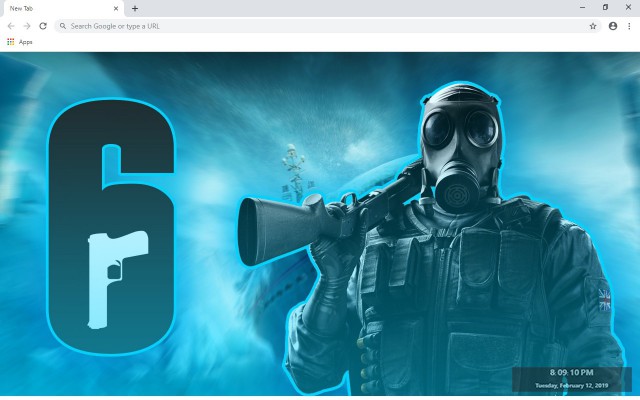Click the browser back arrow
Viewport: 640px width, 400px height.
coord(11,26)
